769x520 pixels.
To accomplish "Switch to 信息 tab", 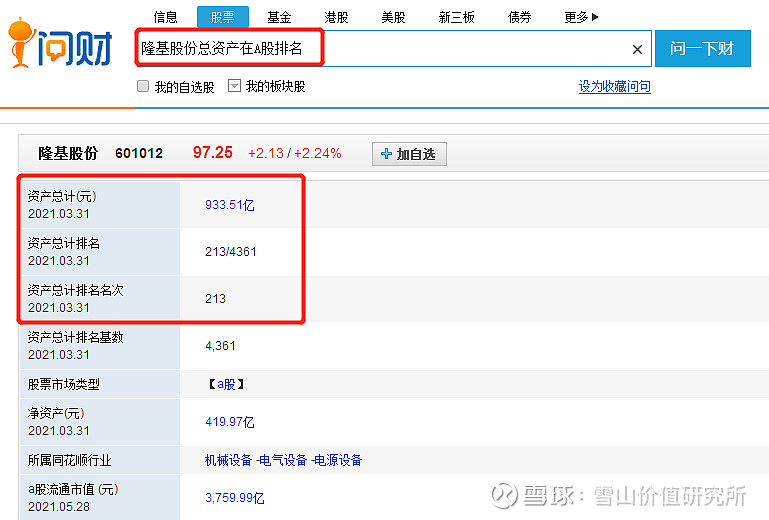I will 165,17.
